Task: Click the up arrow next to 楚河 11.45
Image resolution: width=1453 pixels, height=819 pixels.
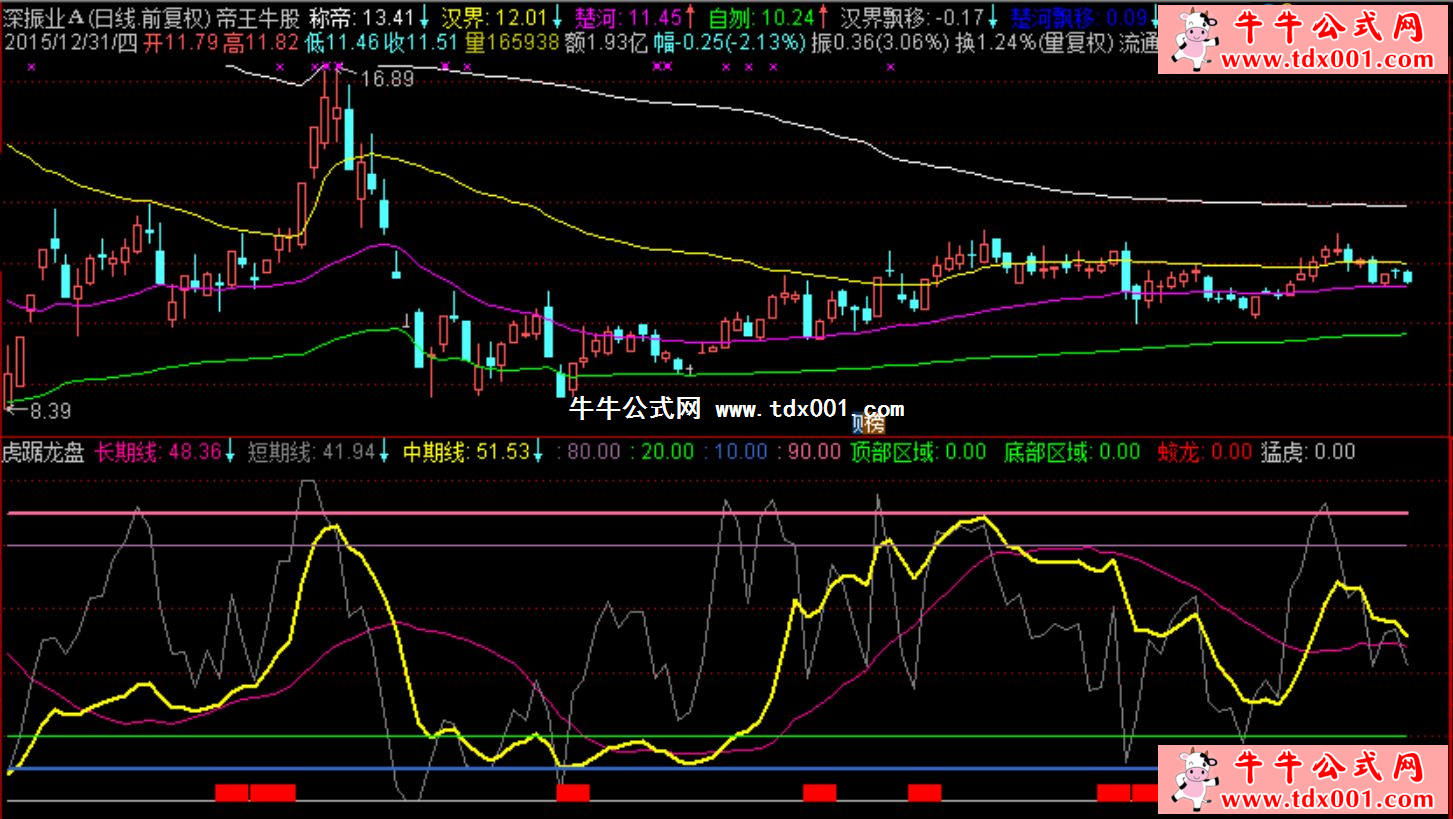Action: pyautogui.click(x=692, y=17)
